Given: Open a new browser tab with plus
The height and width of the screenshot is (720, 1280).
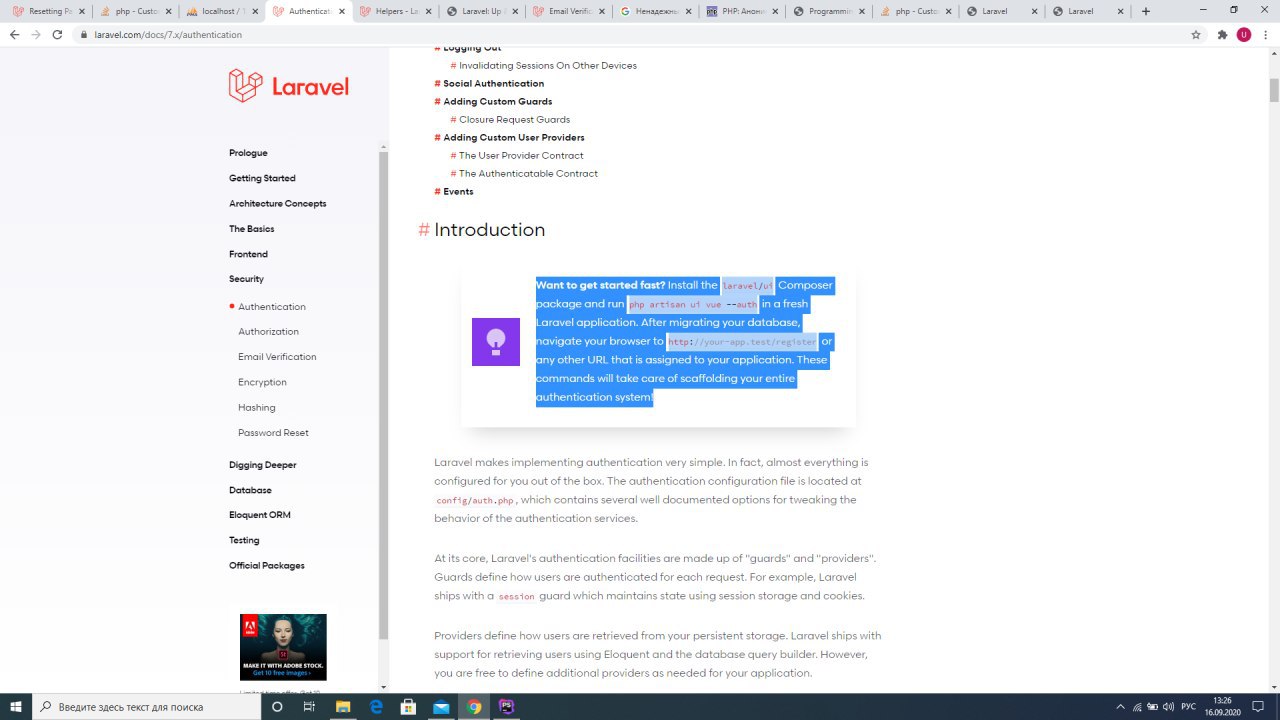Looking at the screenshot, I should click(1146, 12).
